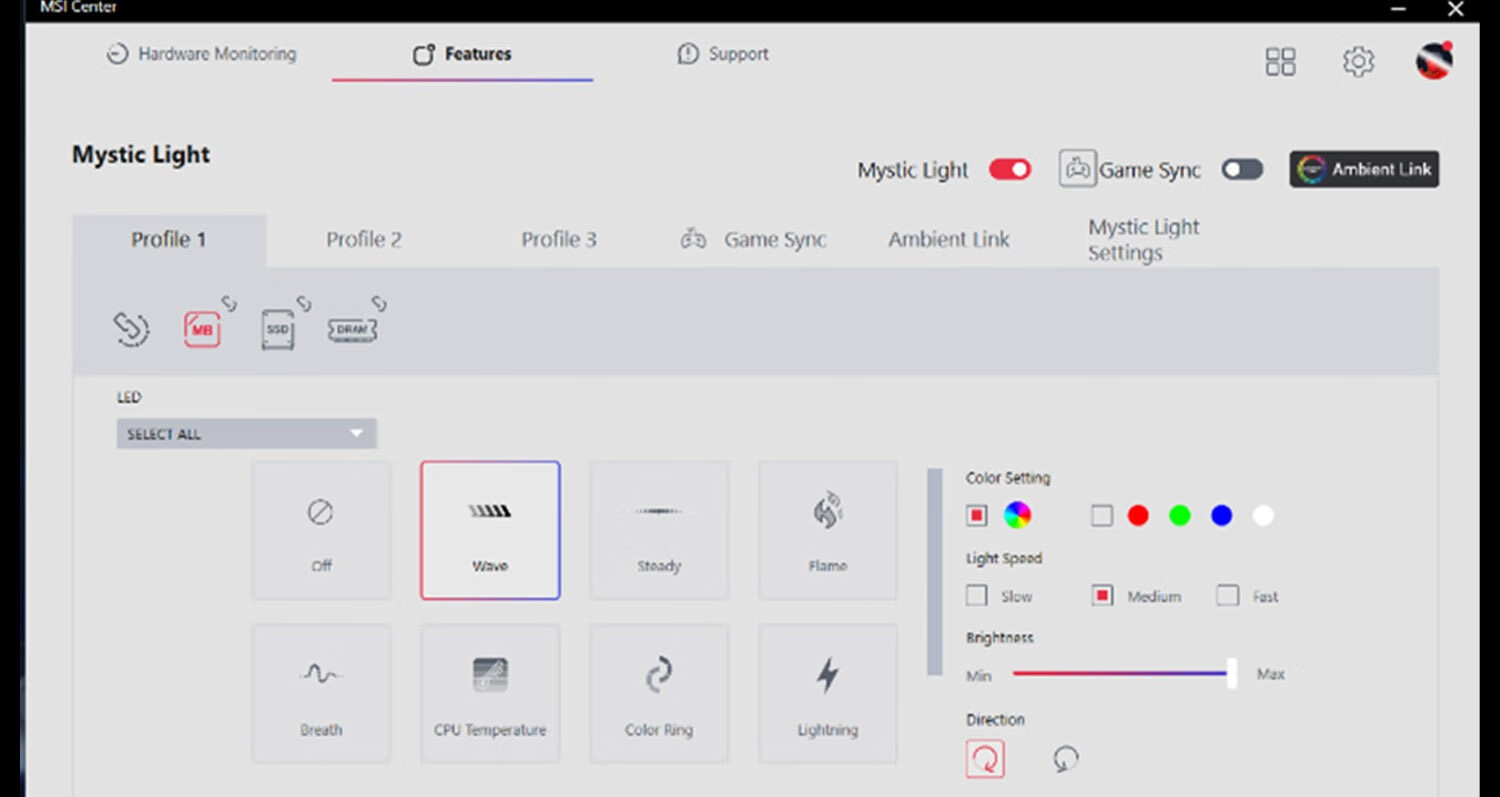
Task: Open the settings gear icon
Action: click(x=1357, y=61)
